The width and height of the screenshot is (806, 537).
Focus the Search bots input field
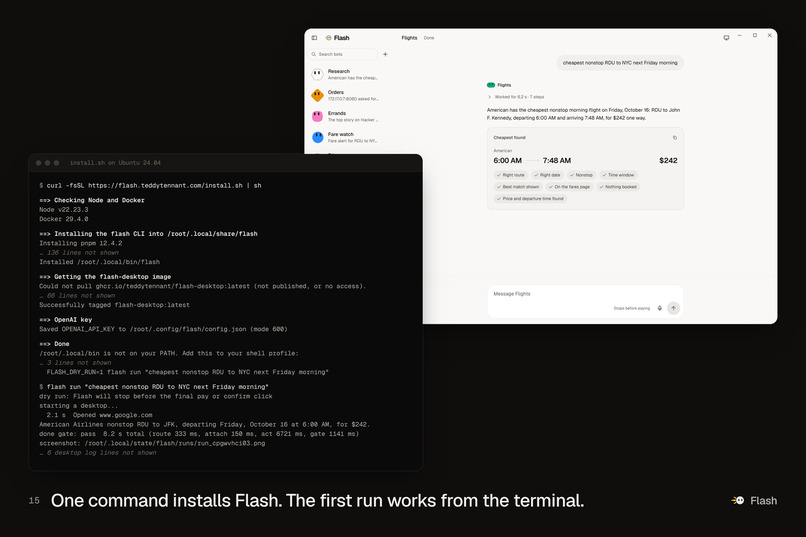pos(343,54)
